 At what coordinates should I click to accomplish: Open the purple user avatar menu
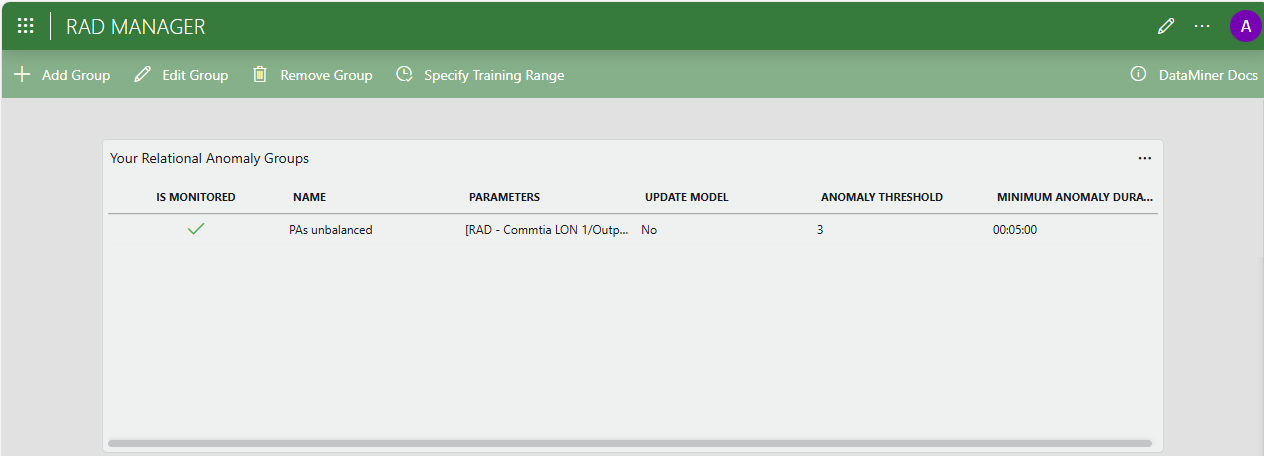1245,27
